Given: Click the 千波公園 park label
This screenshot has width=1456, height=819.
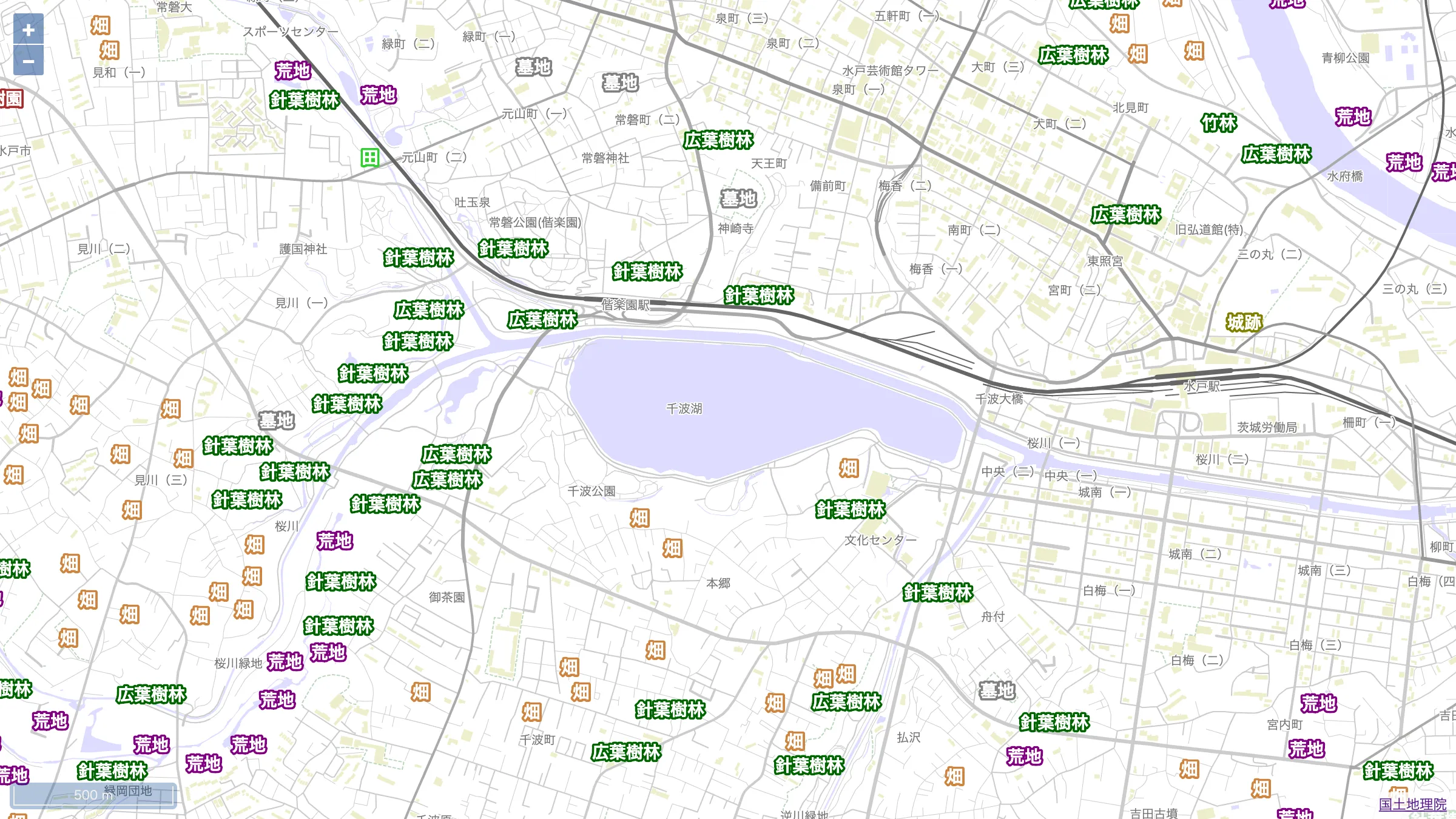Looking at the screenshot, I should [x=591, y=491].
